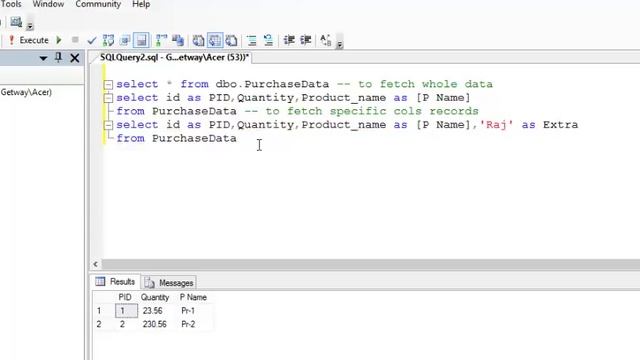Image resolution: width=640 pixels, height=360 pixels.
Task: Select row header 2 in results
Action: coord(99,324)
